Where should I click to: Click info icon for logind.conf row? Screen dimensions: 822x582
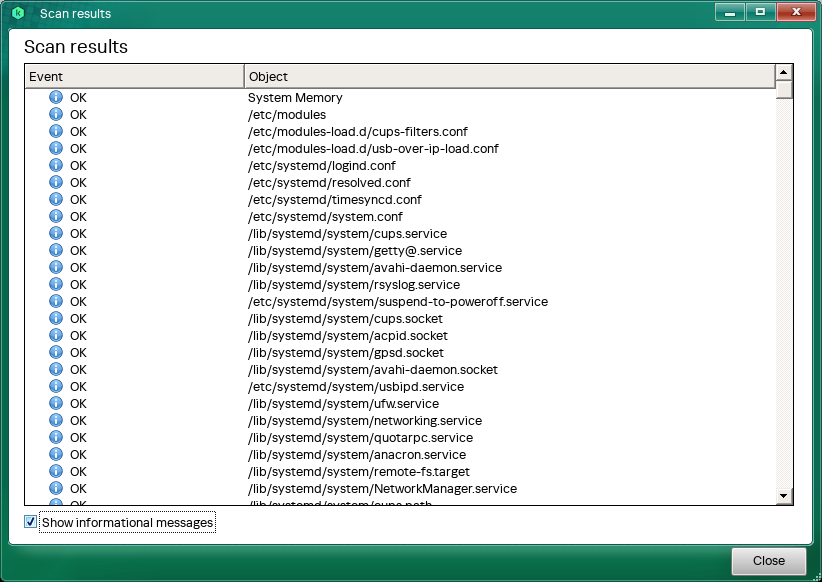coord(56,166)
